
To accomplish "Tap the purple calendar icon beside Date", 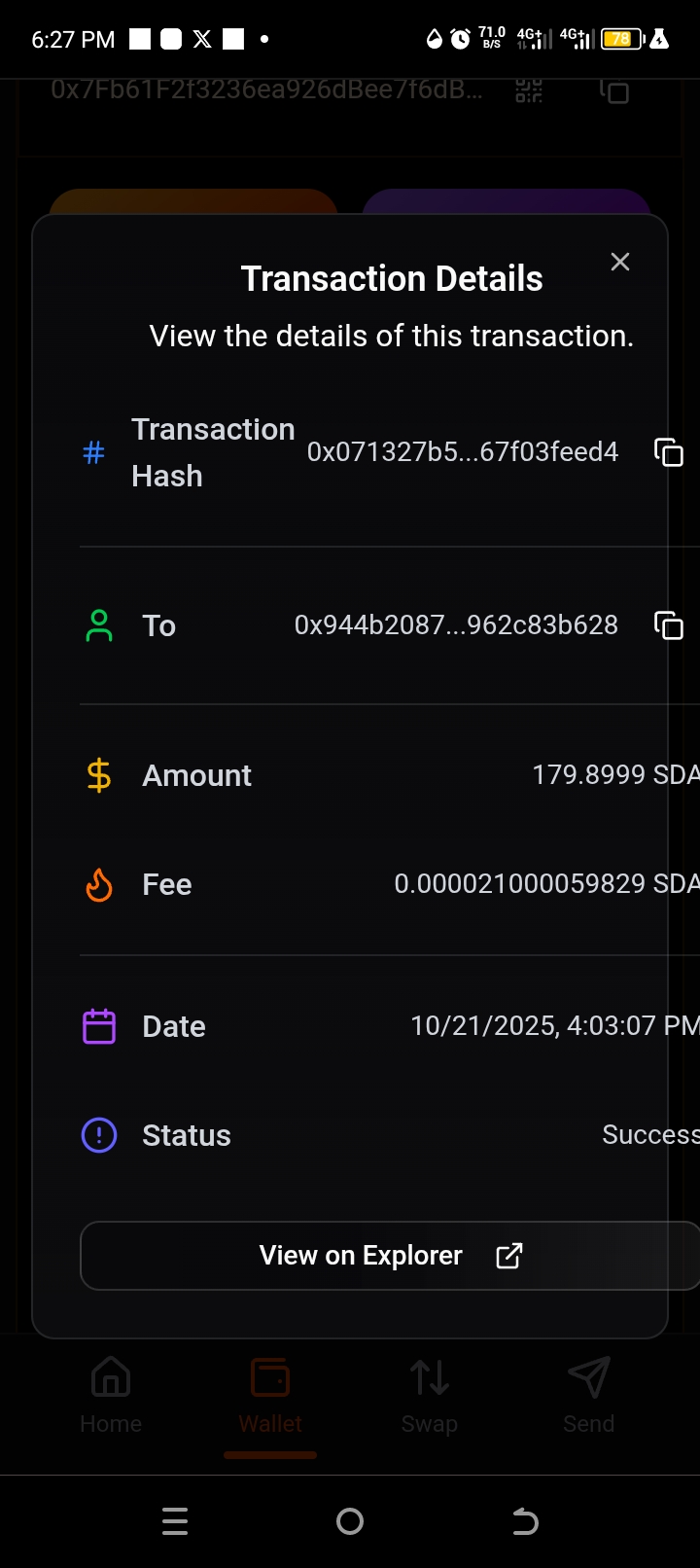I will pos(99,1027).
